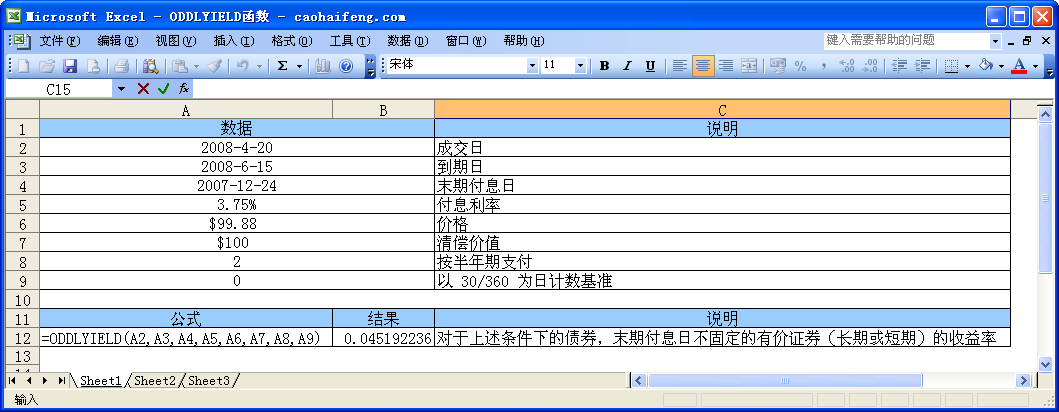This screenshot has width=1059, height=412.
Task: Increase indent of cell
Action: pyautogui.click(x=922, y=66)
